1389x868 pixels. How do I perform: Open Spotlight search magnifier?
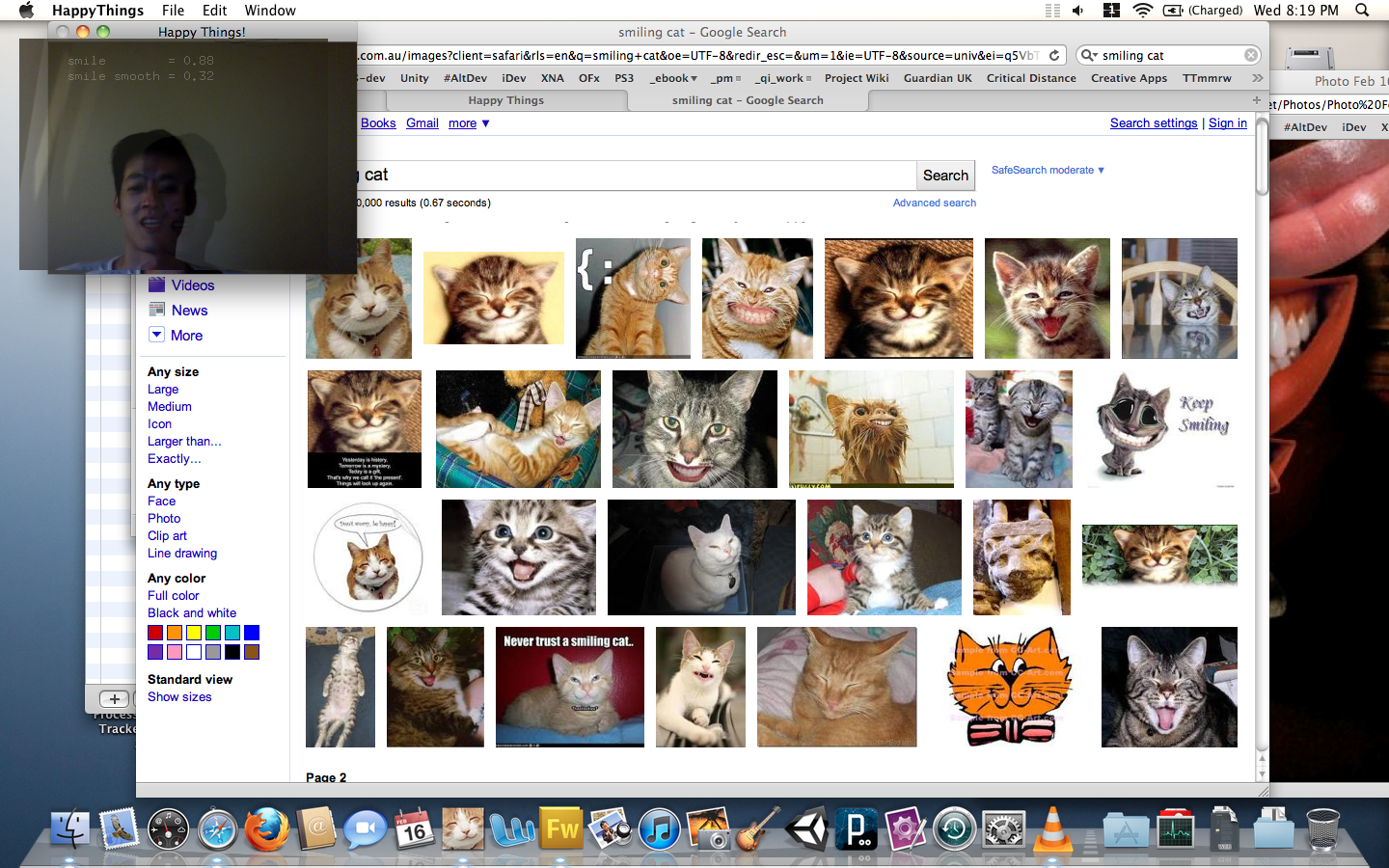pyautogui.click(x=1362, y=11)
